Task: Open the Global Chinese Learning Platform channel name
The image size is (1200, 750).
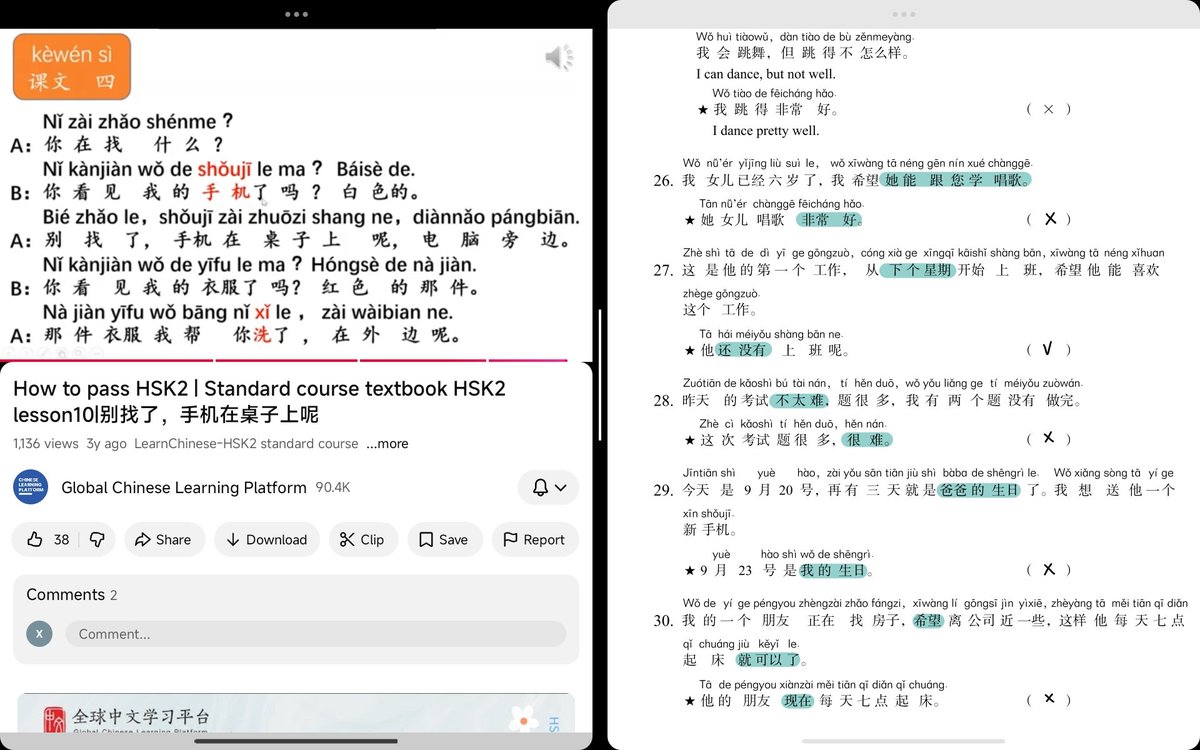Action: [x=184, y=488]
